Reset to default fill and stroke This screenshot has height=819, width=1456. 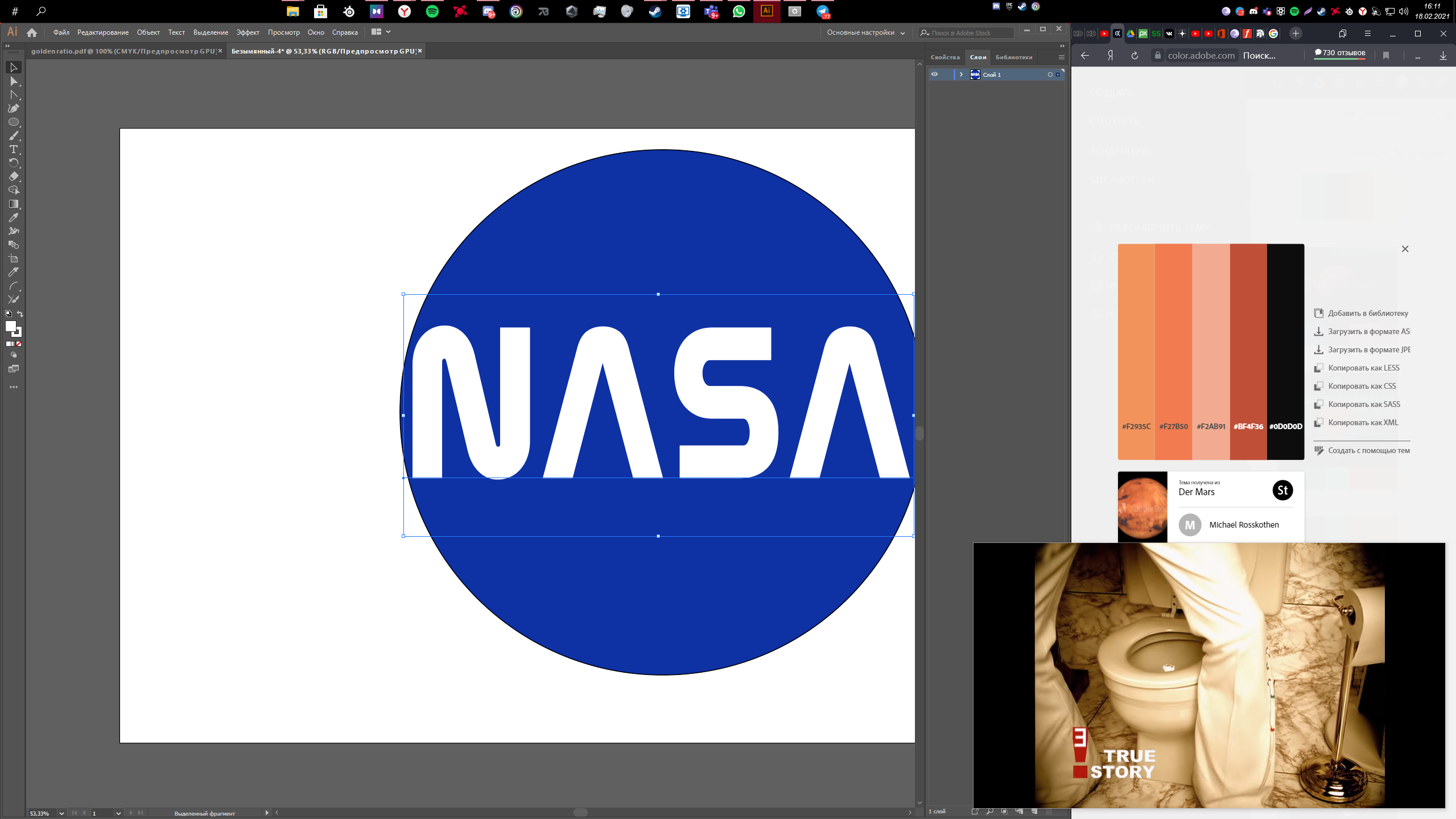point(9,314)
